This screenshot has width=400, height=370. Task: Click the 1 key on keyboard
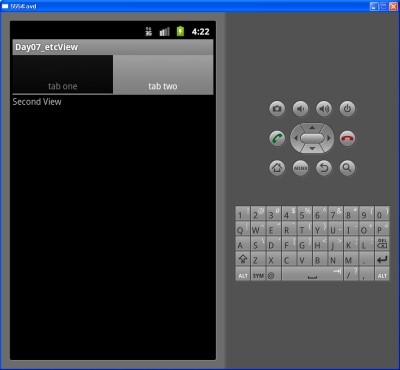(x=243, y=214)
